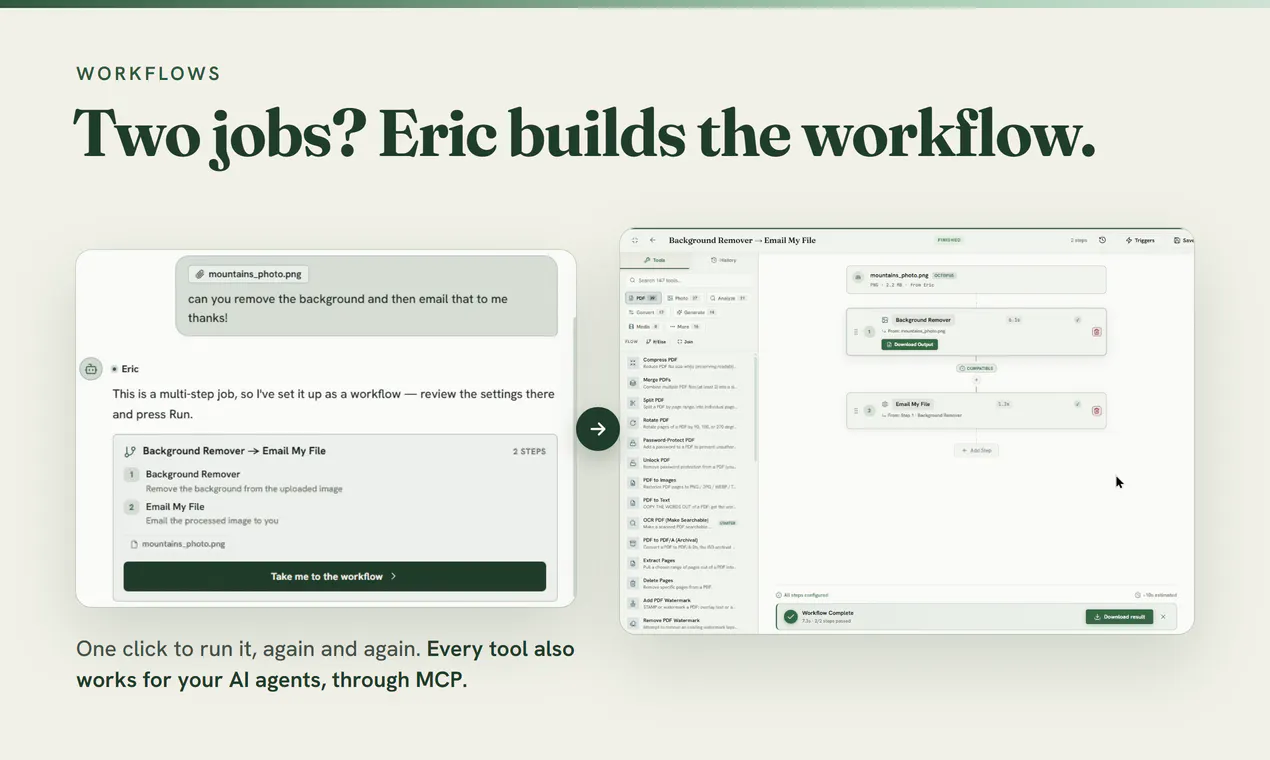Dismiss the Workflow Complete banner
The width and height of the screenshot is (1270, 760).
[x=1163, y=617]
